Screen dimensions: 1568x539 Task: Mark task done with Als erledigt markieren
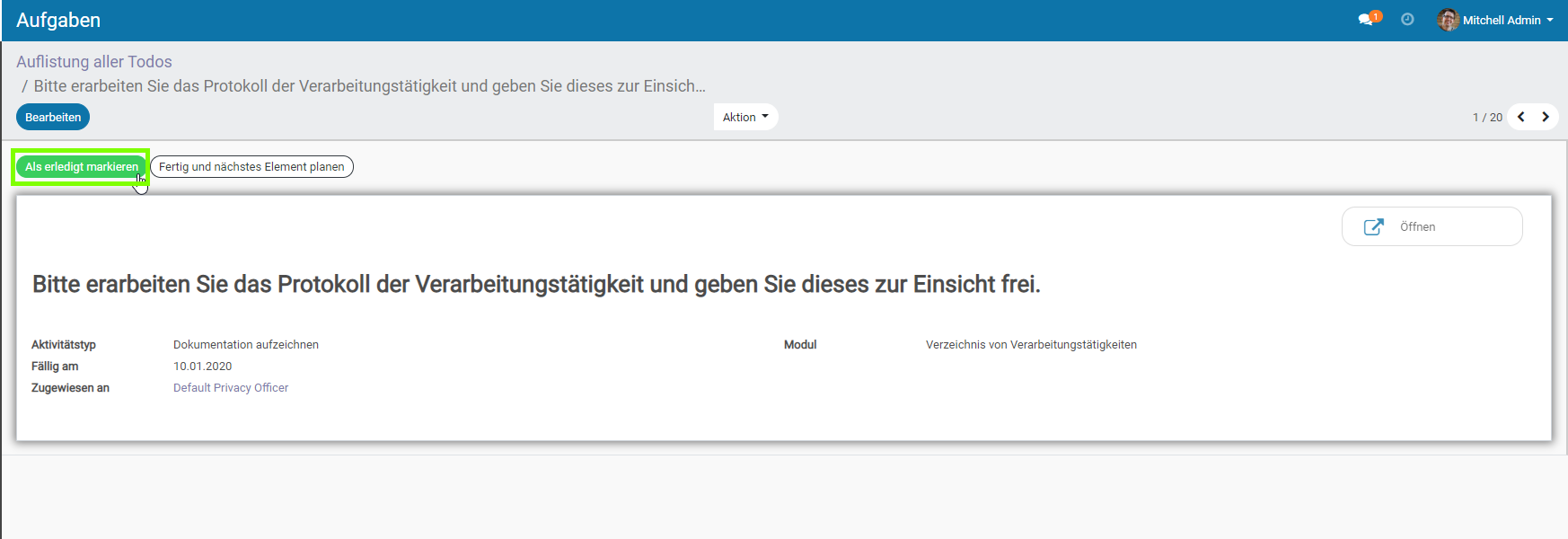(81, 167)
